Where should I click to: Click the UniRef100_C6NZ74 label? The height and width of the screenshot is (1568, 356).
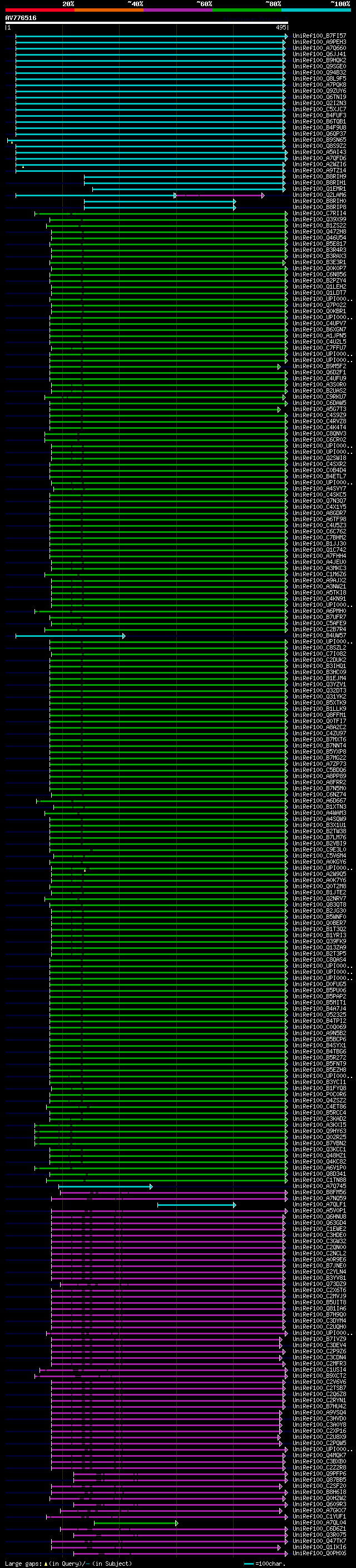319,795
